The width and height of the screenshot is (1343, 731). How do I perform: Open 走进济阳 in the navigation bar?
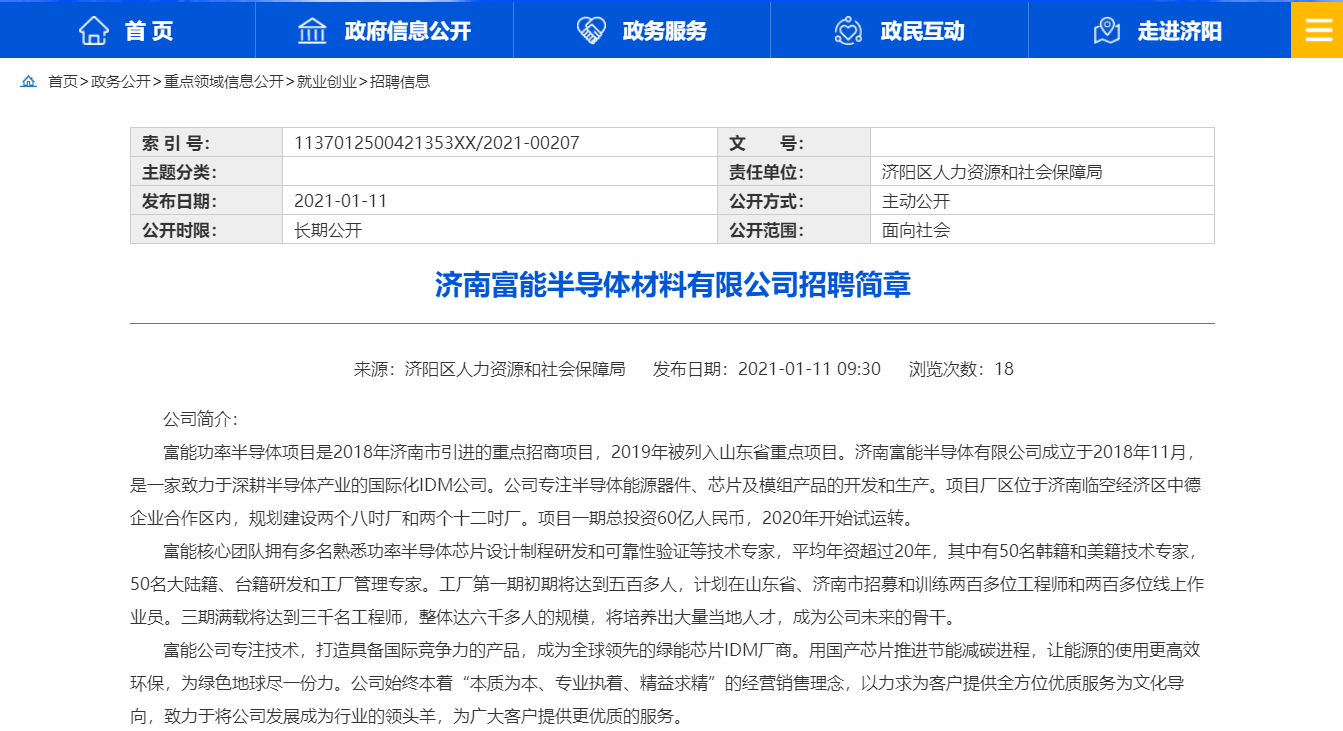[1159, 29]
